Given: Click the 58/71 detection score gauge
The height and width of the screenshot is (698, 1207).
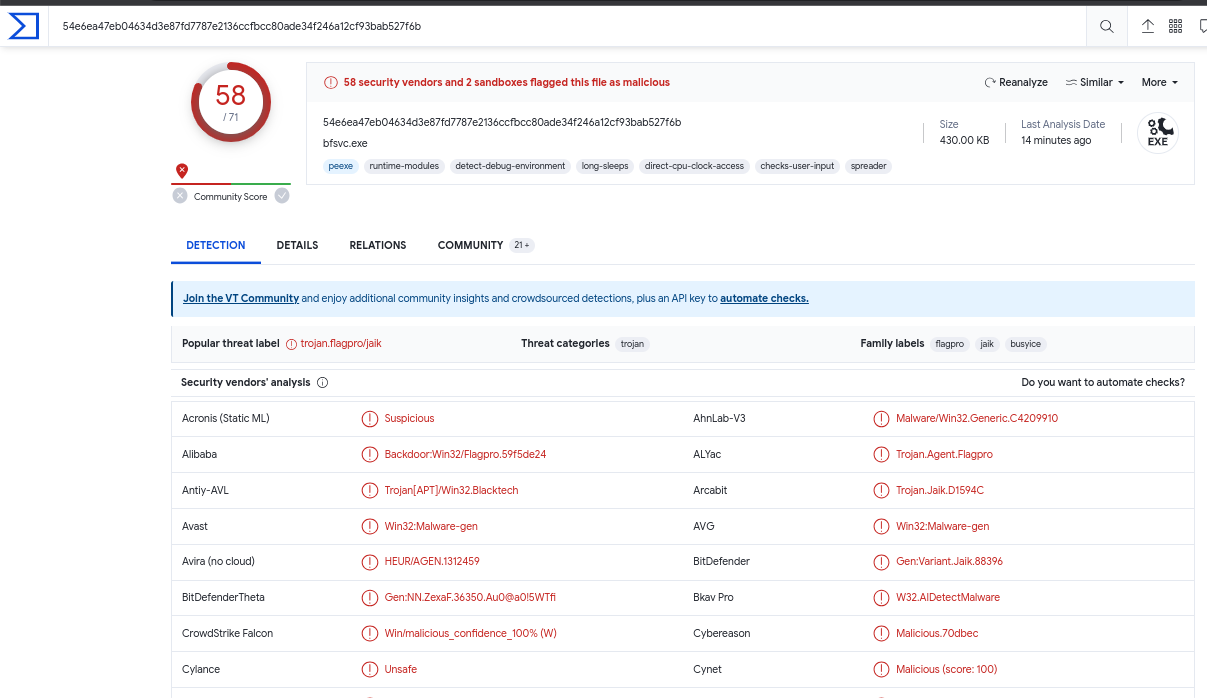Looking at the screenshot, I should coord(230,102).
